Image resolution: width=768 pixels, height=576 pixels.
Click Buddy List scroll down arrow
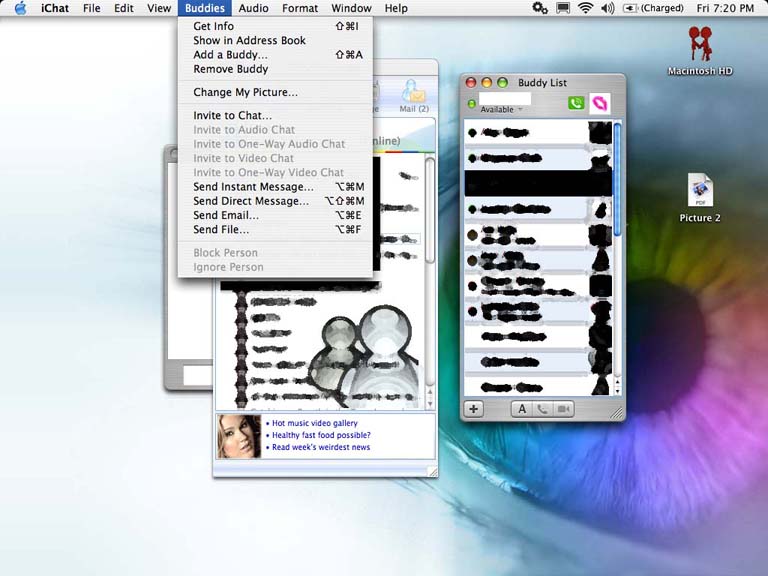(617, 391)
